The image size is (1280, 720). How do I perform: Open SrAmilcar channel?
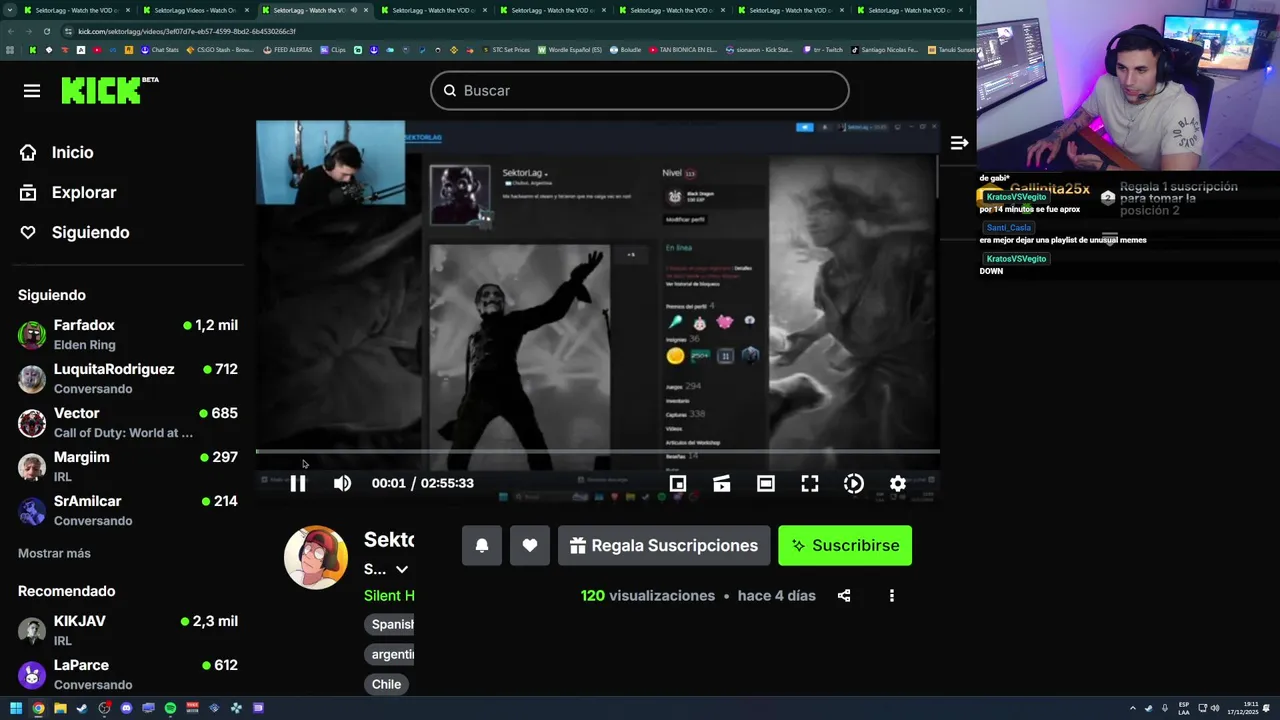coord(128,511)
